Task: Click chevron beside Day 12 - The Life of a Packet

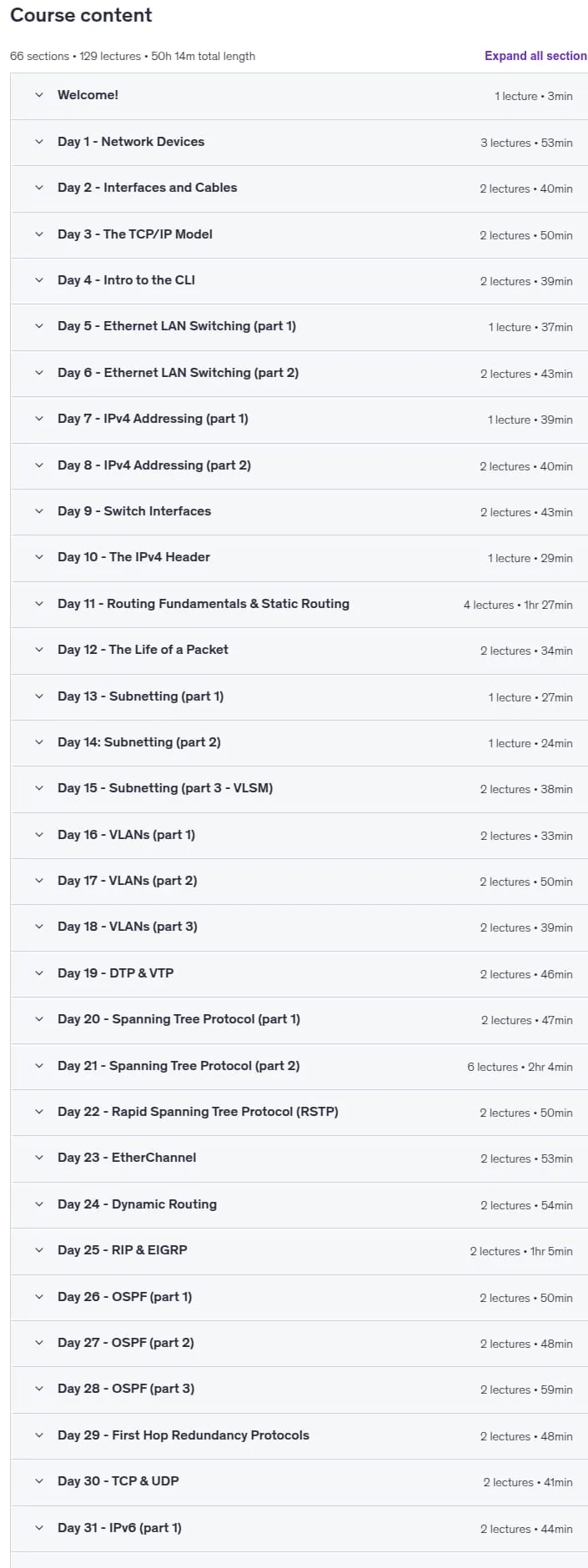Action: click(39, 650)
